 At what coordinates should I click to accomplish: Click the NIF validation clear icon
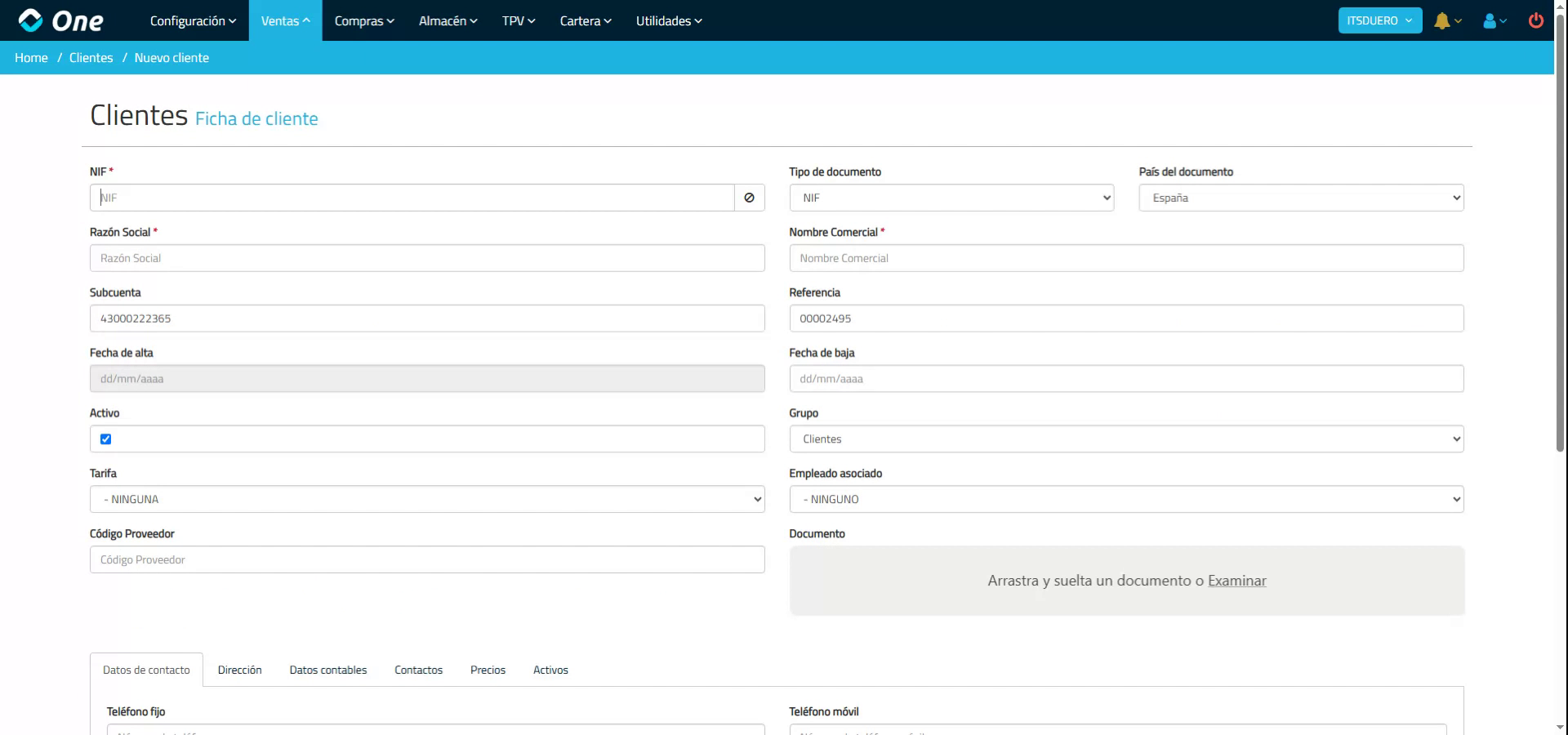[749, 197]
